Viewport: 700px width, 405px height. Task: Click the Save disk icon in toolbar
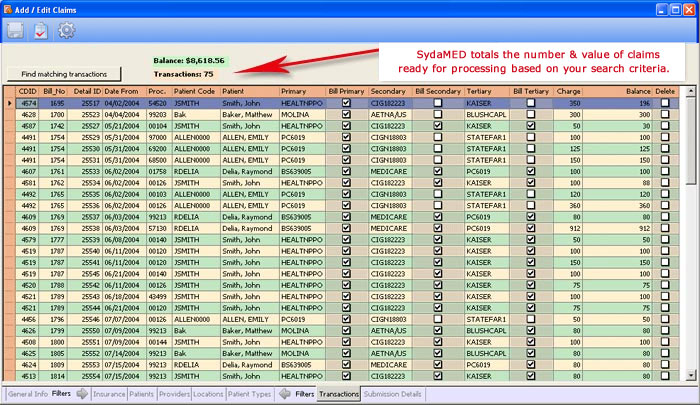pyautogui.click(x=17, y=30)
